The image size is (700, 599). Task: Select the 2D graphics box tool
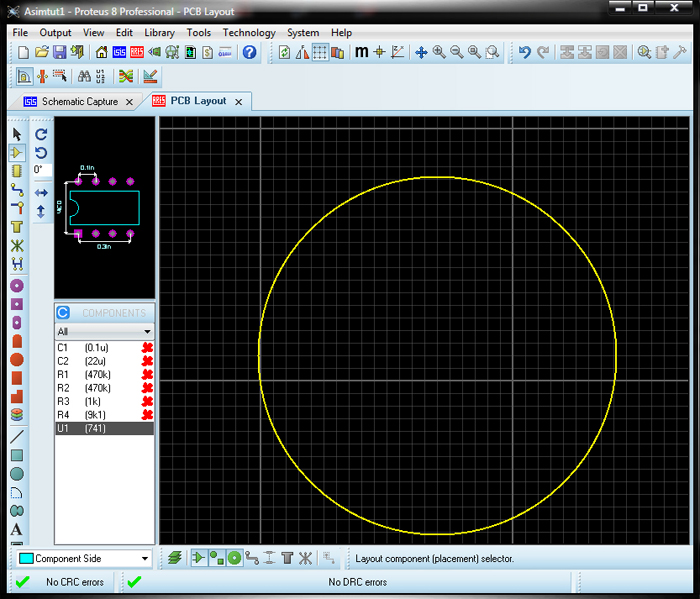pos(17,455)
